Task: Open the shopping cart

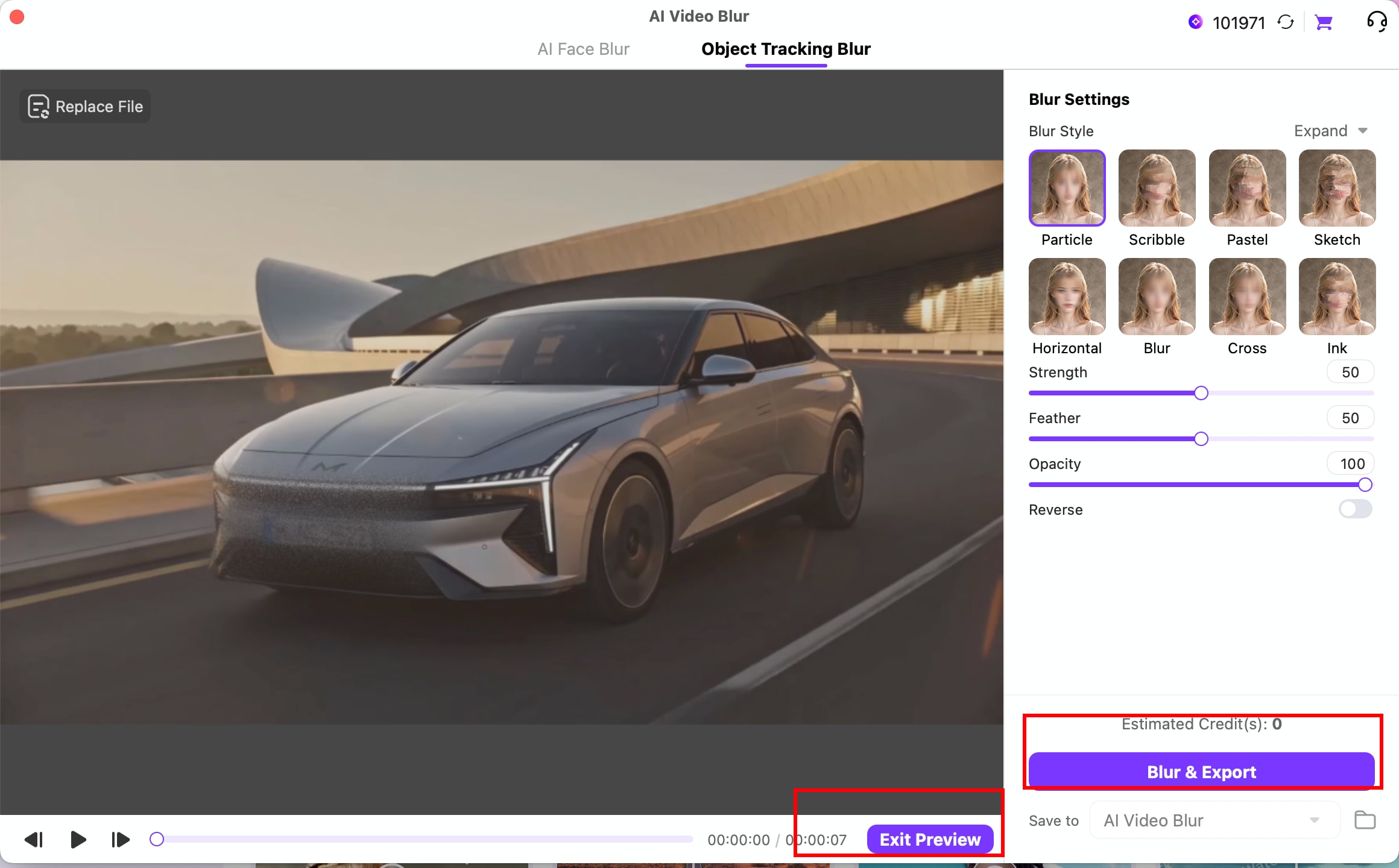Action: pos(1324,23)
